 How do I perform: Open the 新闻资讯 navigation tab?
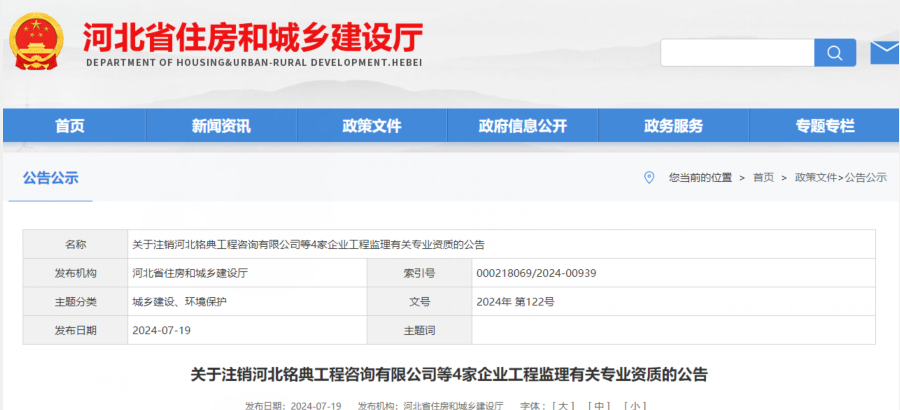click(x=221, y=126)
